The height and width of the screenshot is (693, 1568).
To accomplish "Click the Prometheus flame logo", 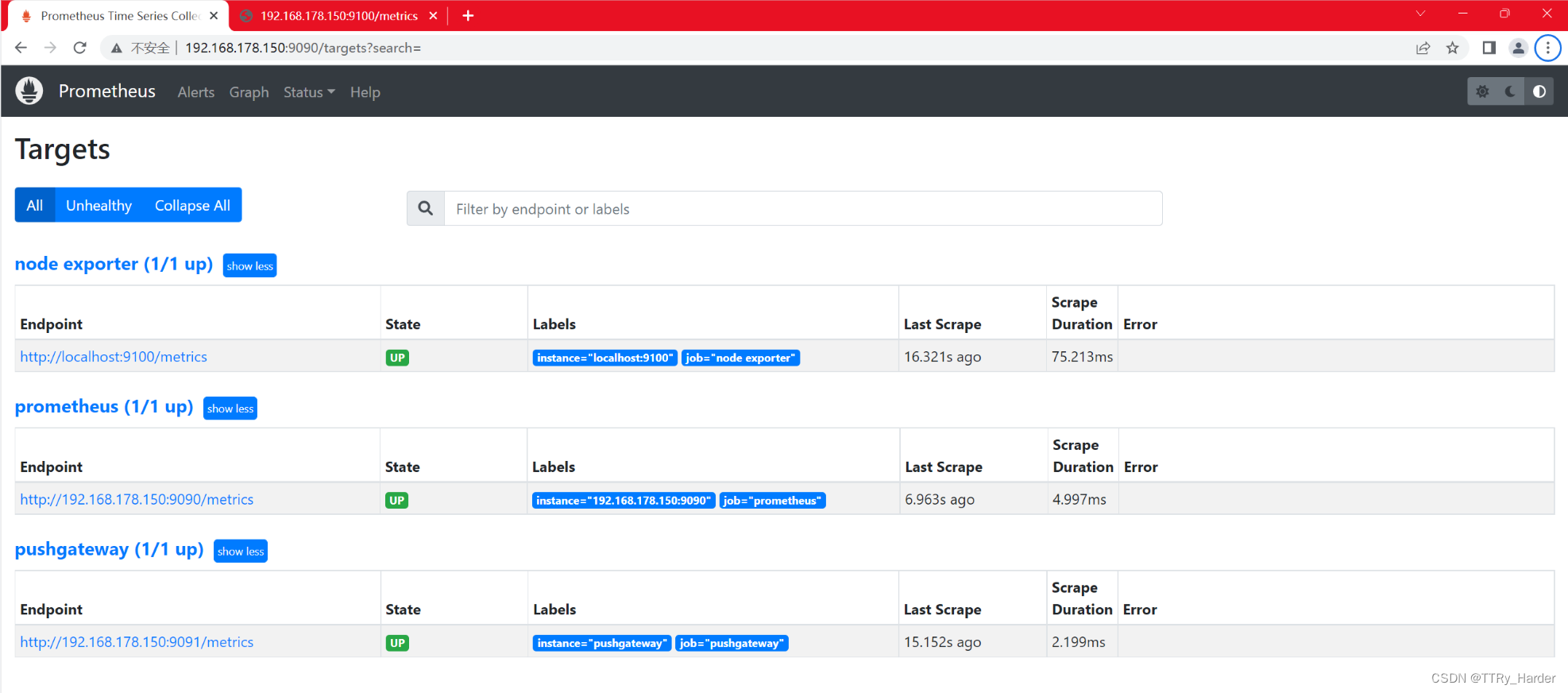I will (29, 91).
